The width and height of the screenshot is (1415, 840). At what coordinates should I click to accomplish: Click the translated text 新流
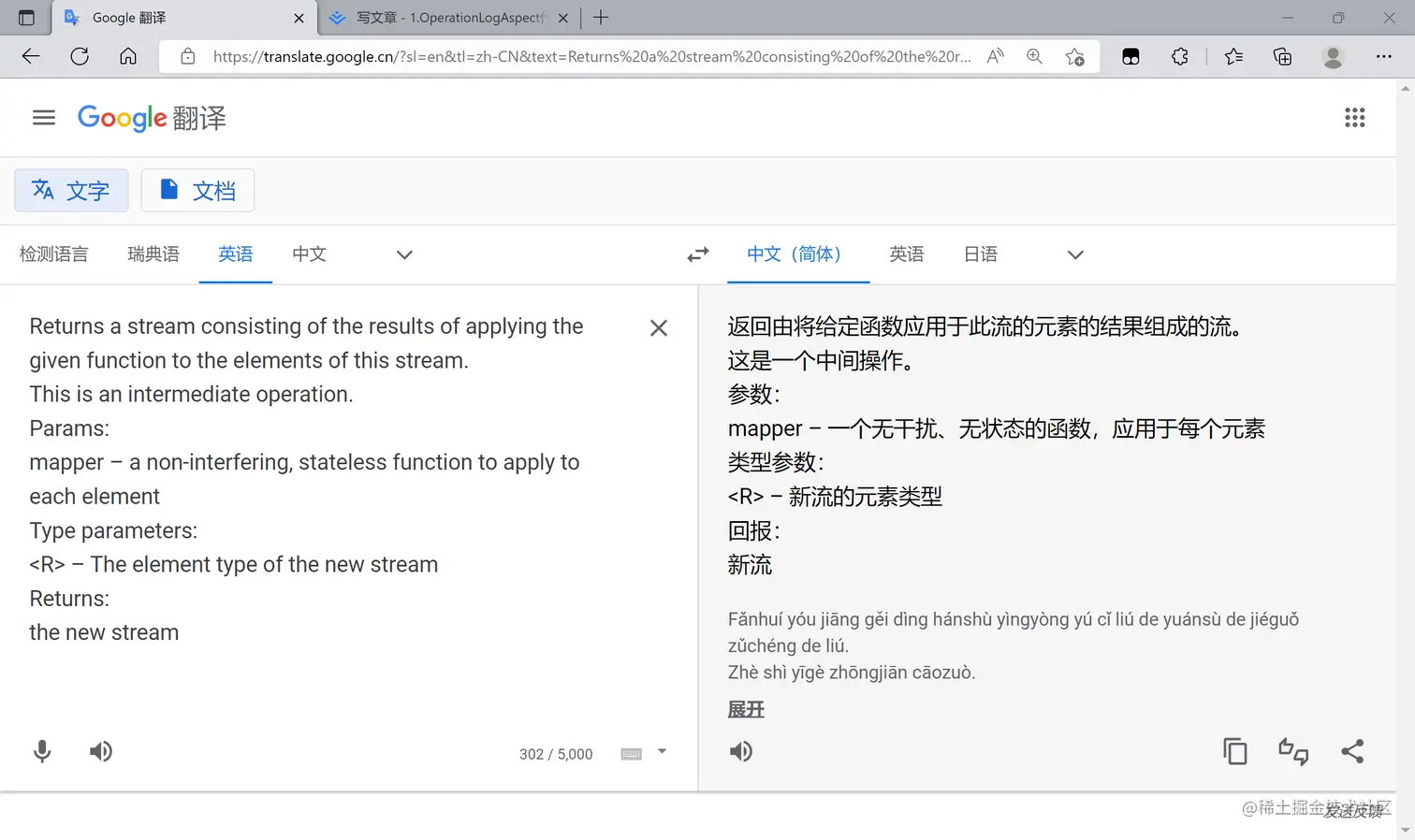[x=751, y=565]
